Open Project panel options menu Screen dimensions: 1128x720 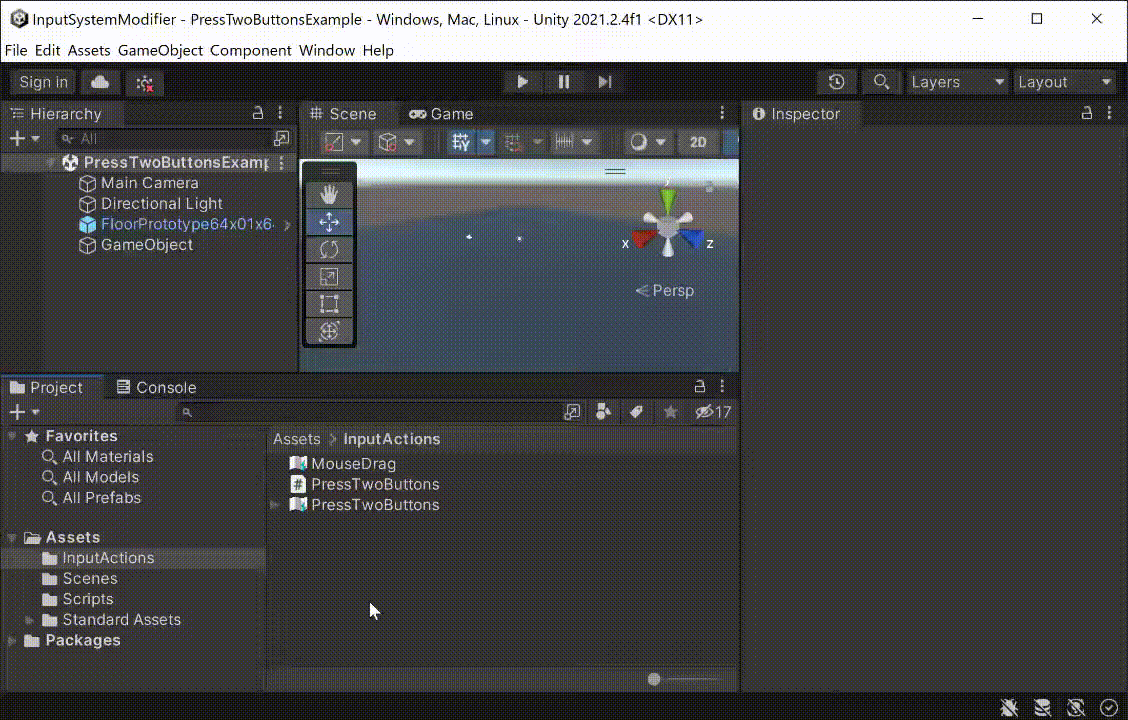point(722,386)
